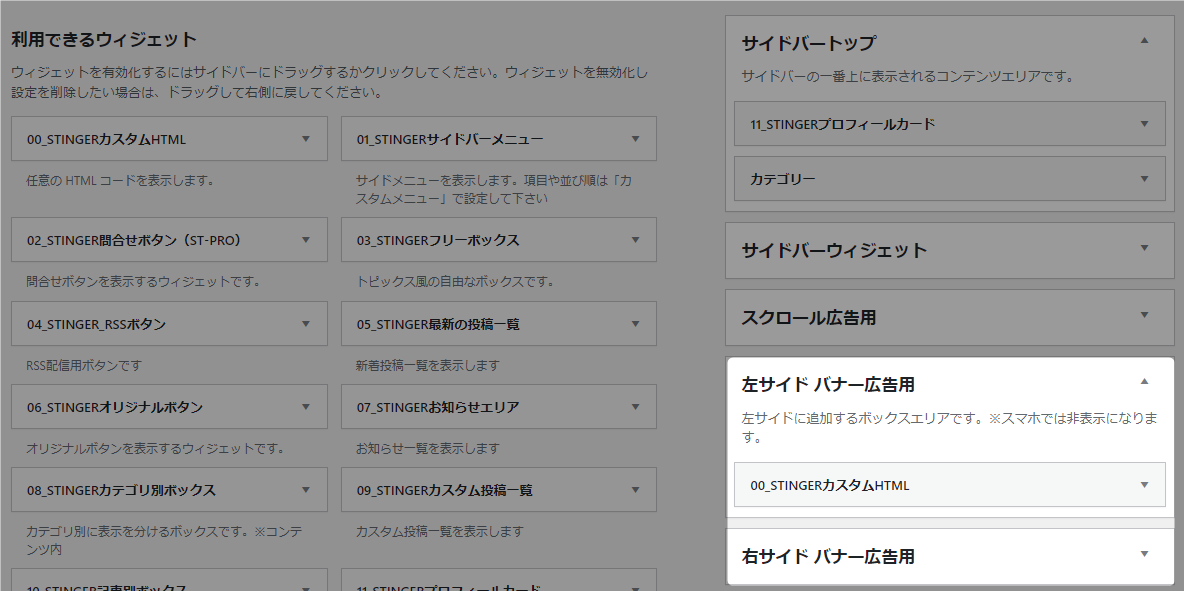Screen dimensions: 1184x591
Task: Expand the 00_STINGERカスタムHTML available widget arrow
Action: pyautogui.click(x=306, y=139)
